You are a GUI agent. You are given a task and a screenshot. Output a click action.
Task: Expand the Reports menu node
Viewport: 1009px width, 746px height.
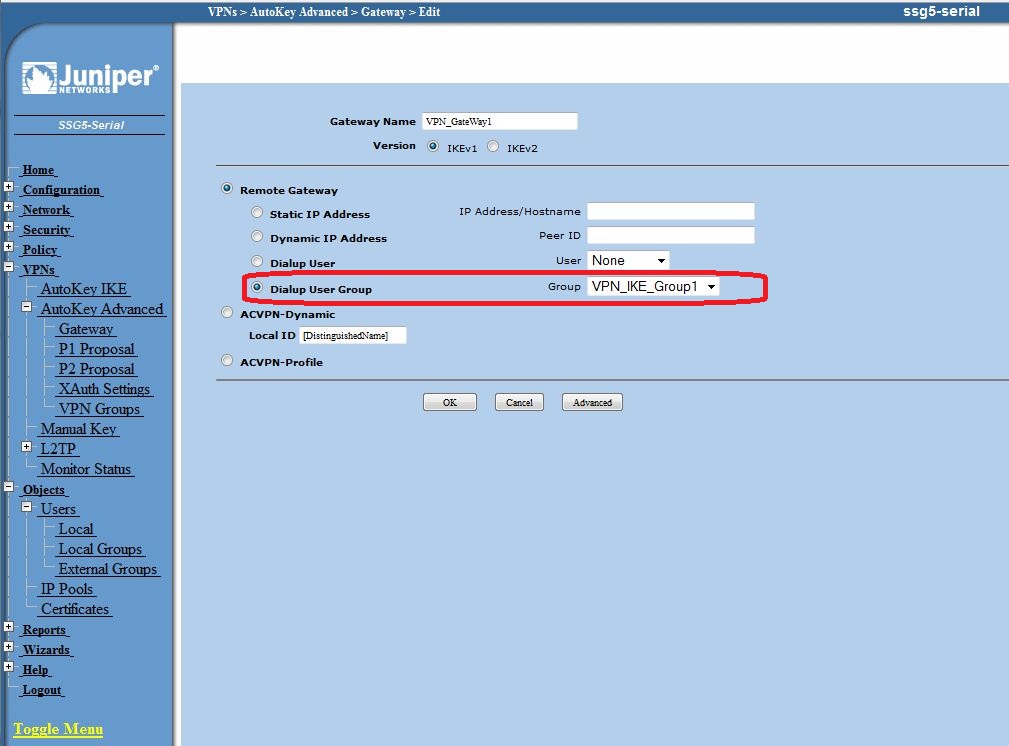pyautogui.click(x=8, y=626)
